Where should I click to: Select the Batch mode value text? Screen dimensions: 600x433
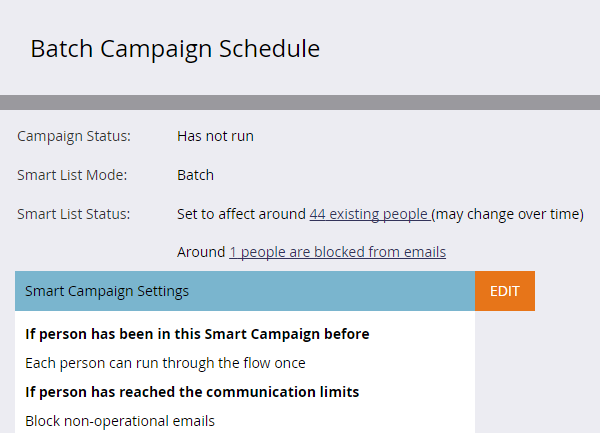(195, 175)
